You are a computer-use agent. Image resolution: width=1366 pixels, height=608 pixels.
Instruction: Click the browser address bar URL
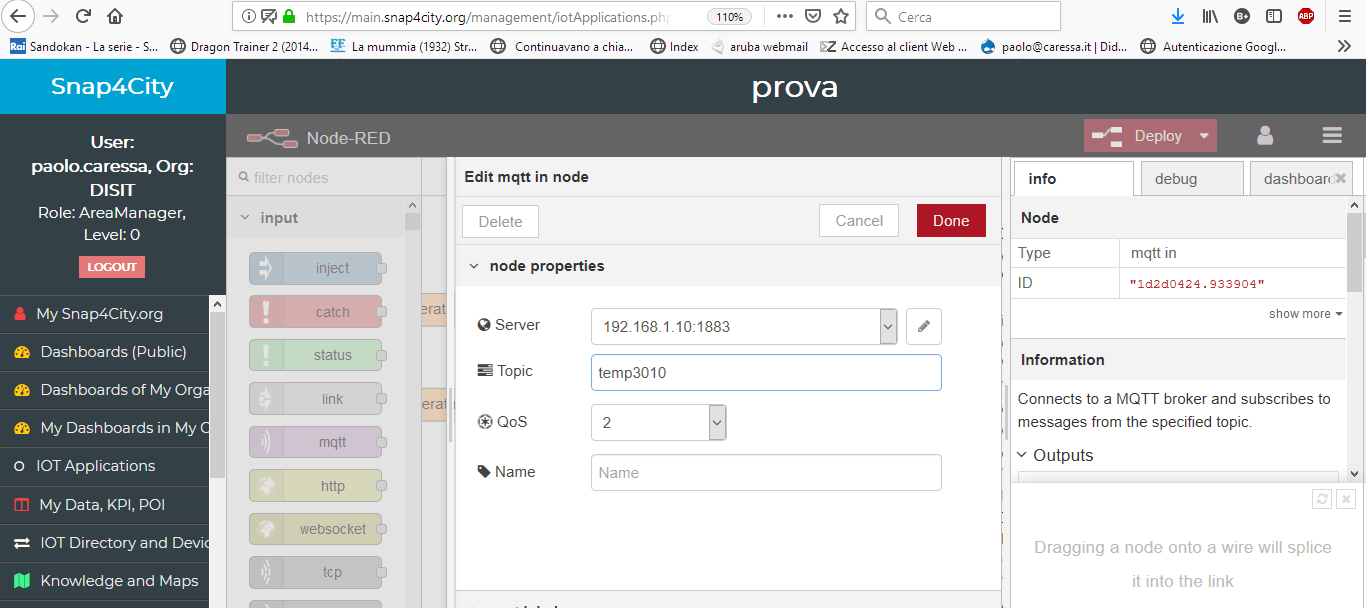click(486, 17)
